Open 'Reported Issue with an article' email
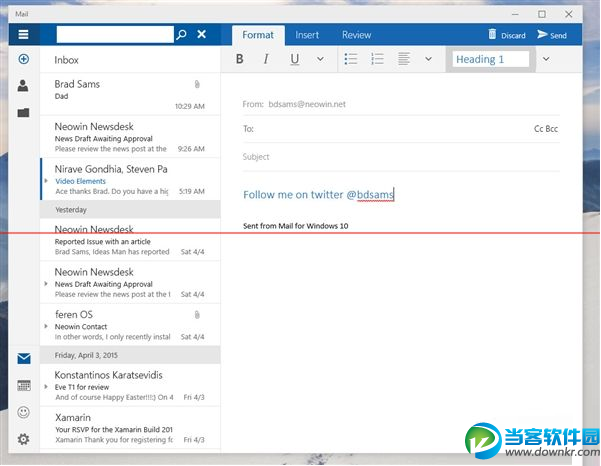 pos(130,240)
